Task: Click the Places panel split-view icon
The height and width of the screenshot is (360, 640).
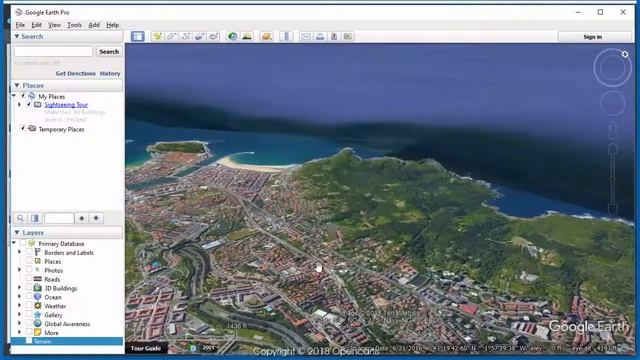Action: pos(35,218)
